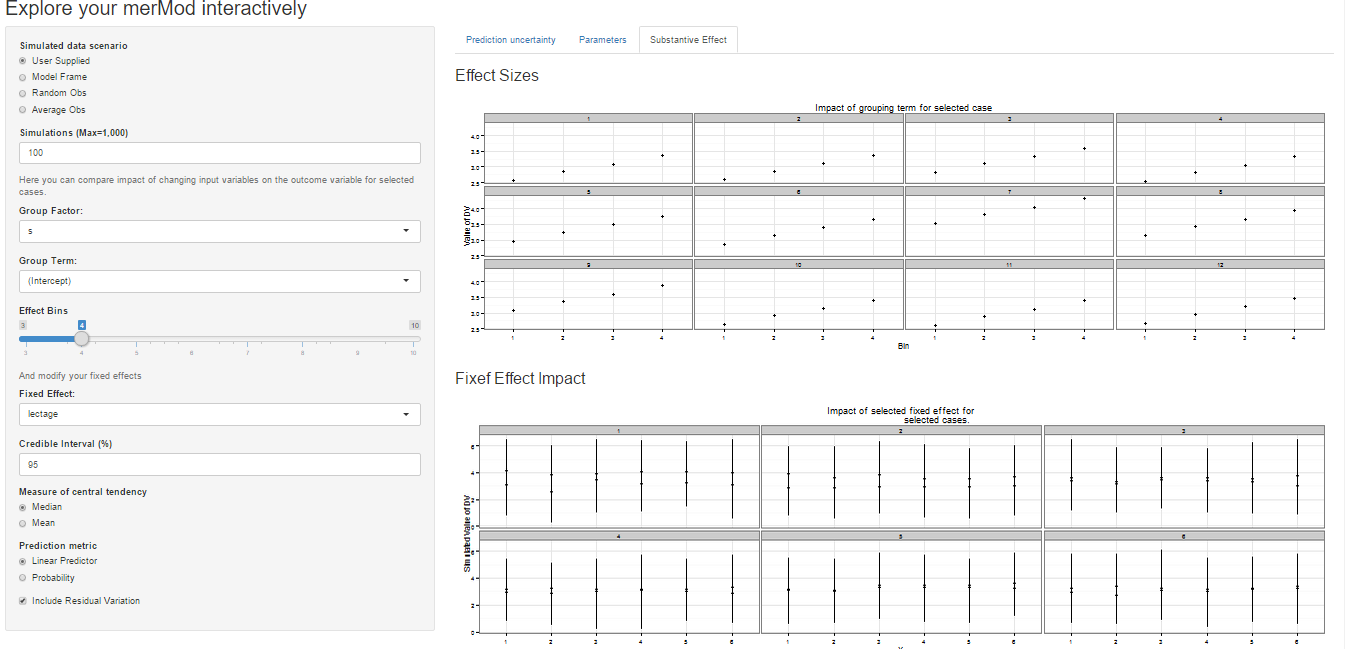Viewport: 1345px width, 649px height.
Task: Switch prediction metric to Probability
Action: [x=23, y=578]
